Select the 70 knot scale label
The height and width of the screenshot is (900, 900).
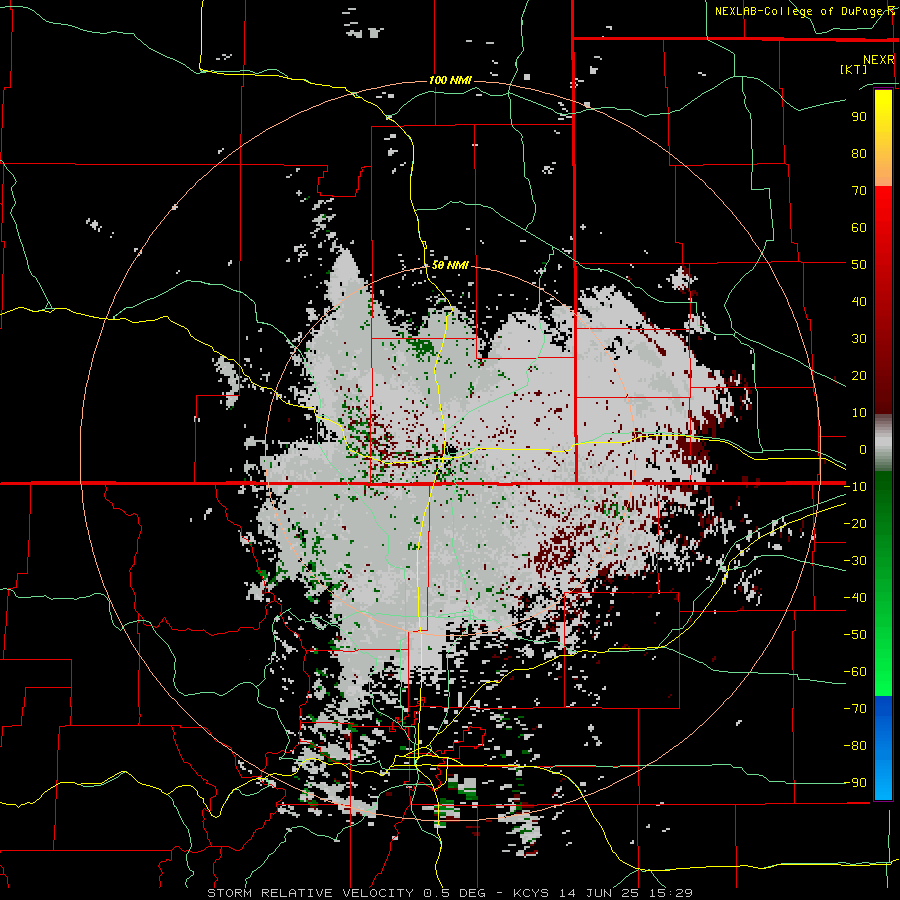tap(859, 191)
